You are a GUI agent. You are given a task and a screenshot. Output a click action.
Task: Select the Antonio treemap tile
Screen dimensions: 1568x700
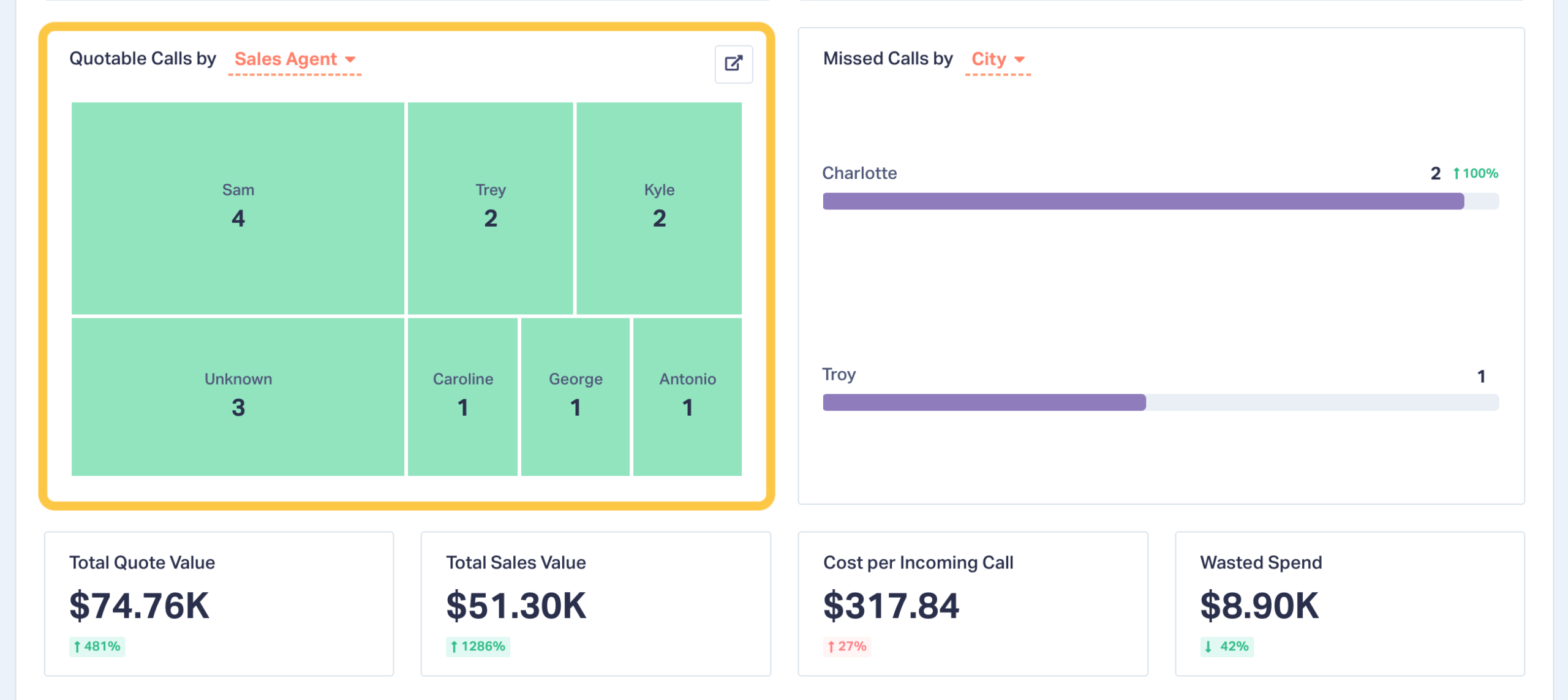(x=687, y=396)
